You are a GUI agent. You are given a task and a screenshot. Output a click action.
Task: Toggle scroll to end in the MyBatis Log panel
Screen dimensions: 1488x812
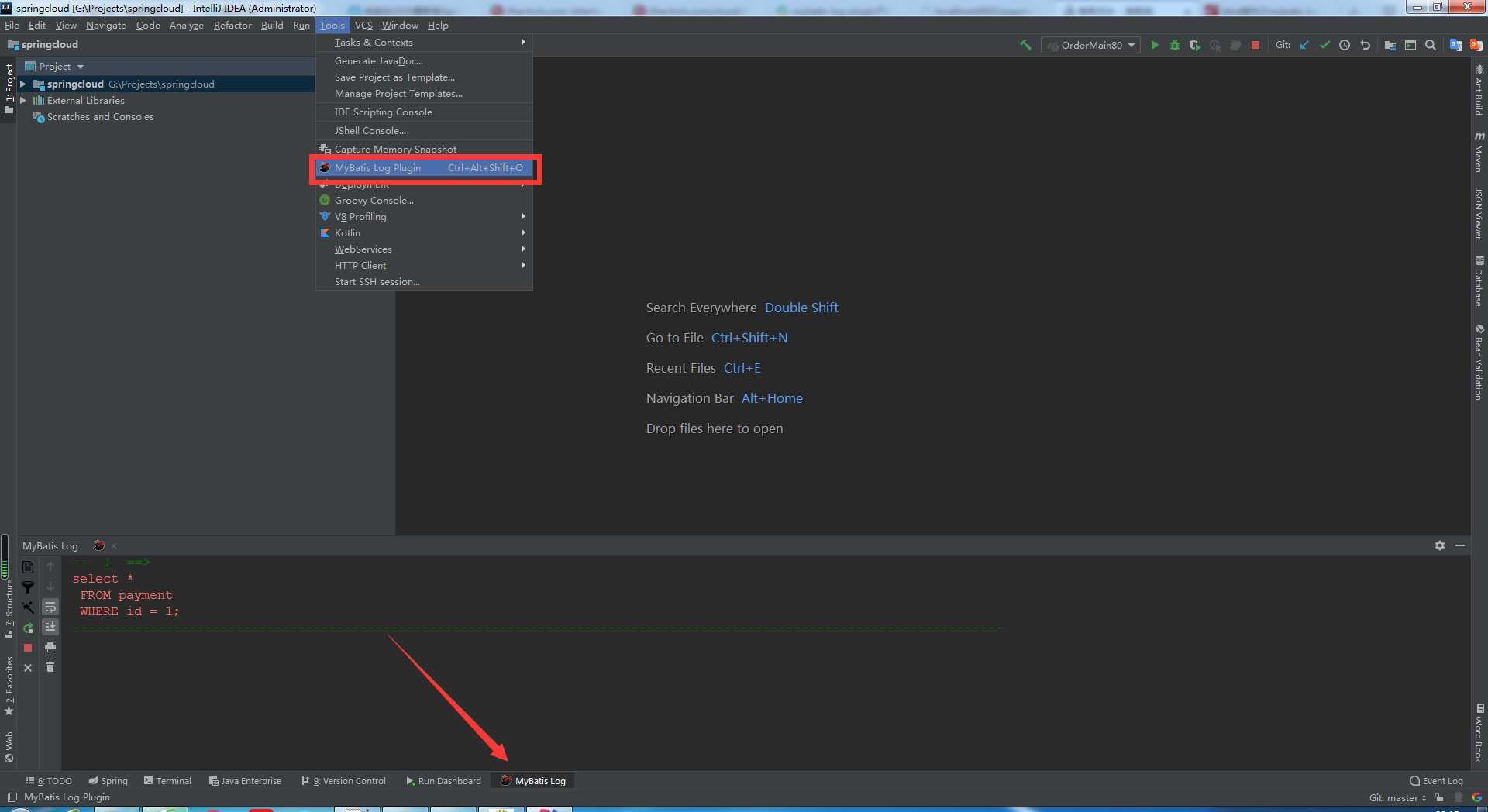pos(50,627)
